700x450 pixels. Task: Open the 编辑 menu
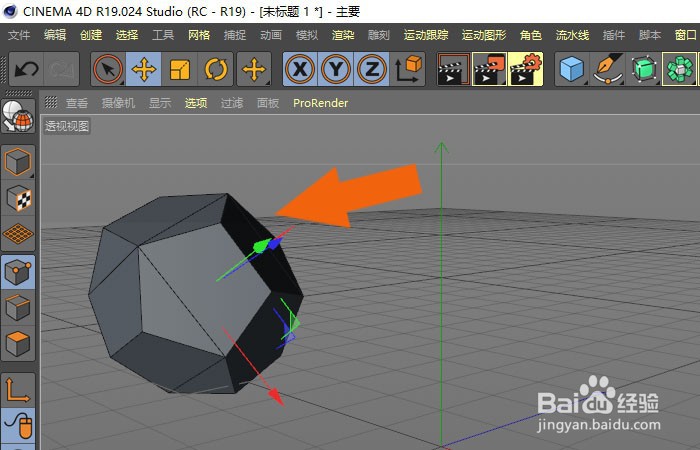pos(55,35)
